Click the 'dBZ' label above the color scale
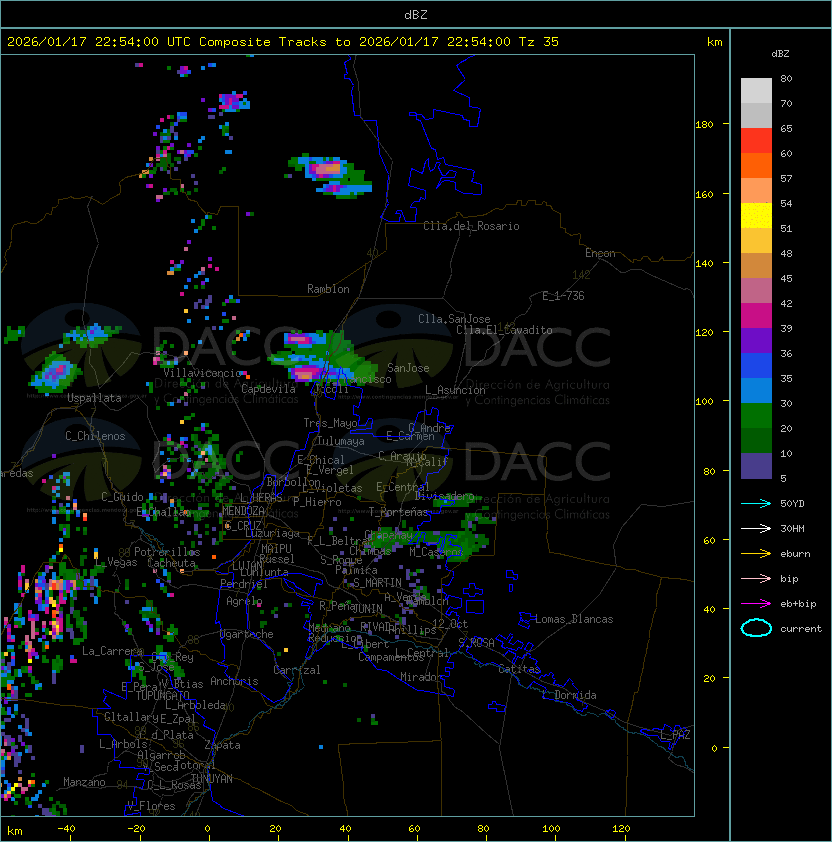 [780, 54]
